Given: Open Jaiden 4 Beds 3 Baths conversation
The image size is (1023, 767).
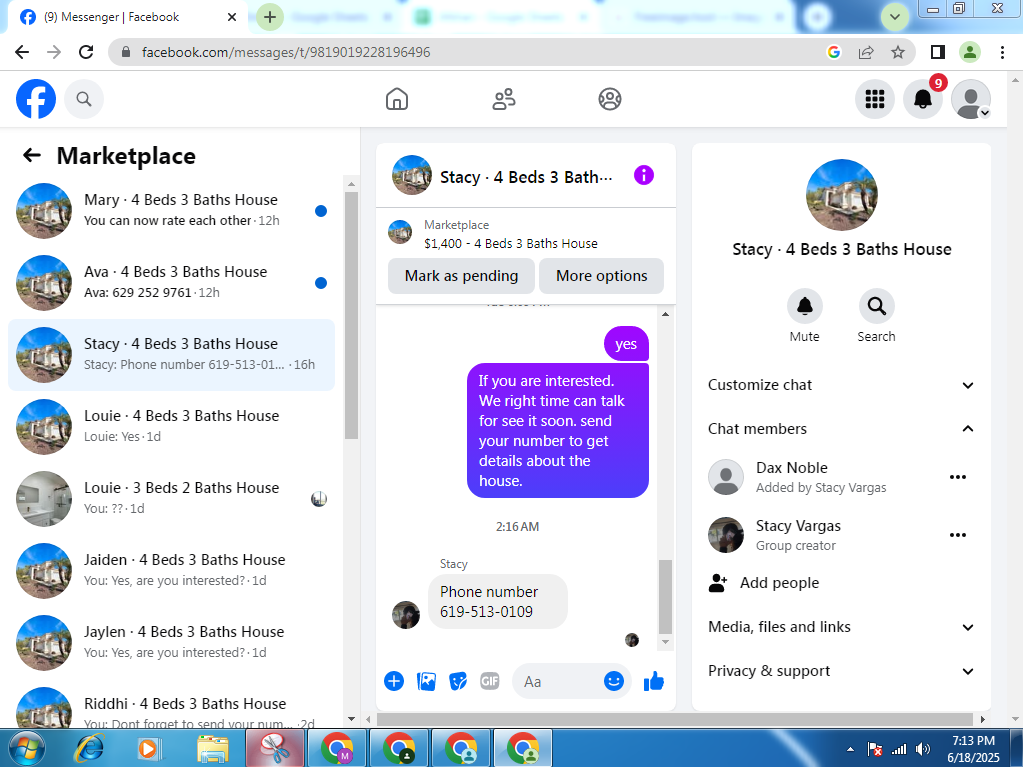Looking at the screenshot, I should tap(171, 571).
